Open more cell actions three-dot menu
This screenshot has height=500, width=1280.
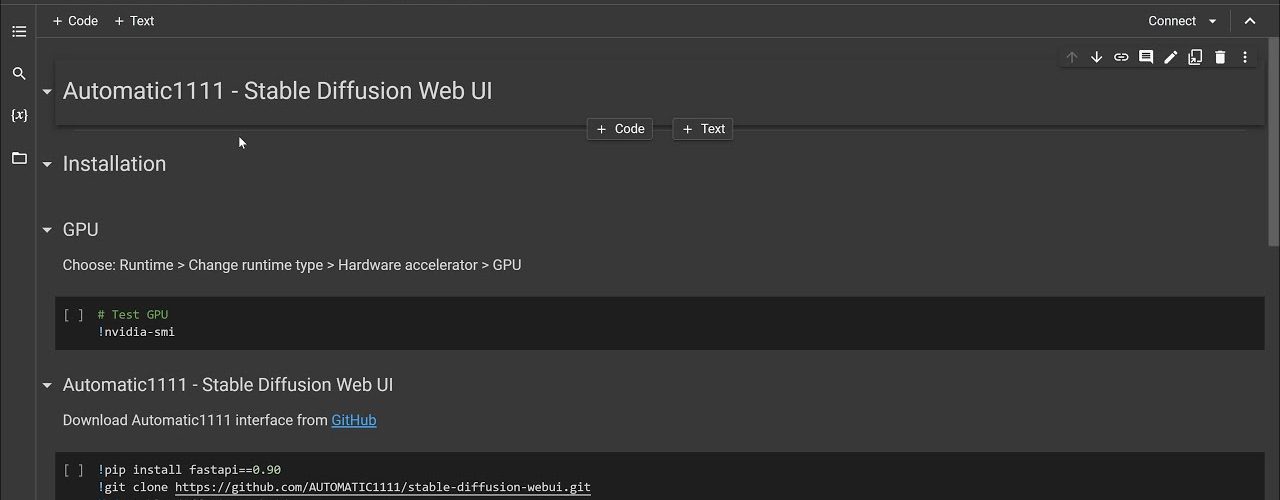coord(1245,57)
